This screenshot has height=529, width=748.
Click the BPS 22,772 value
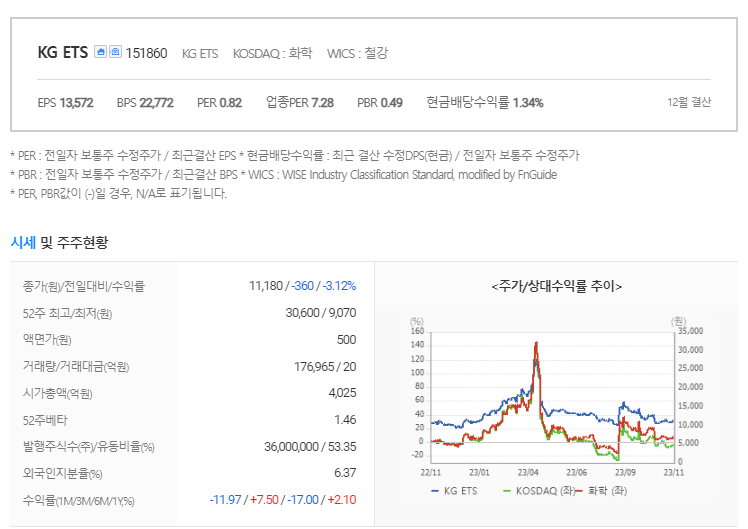click(x=145, y=103)
